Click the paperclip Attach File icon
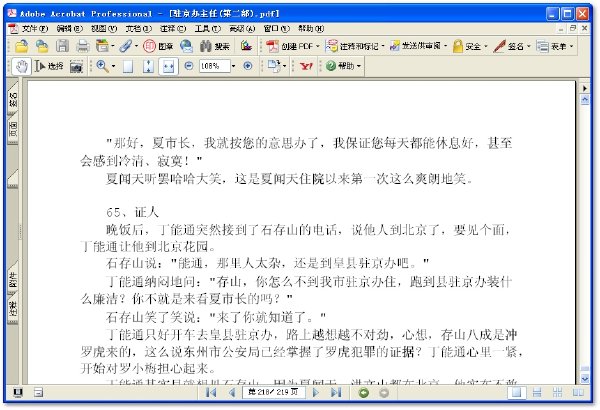The height and width of the screenshot is (410, 600). tap(126, 46)
